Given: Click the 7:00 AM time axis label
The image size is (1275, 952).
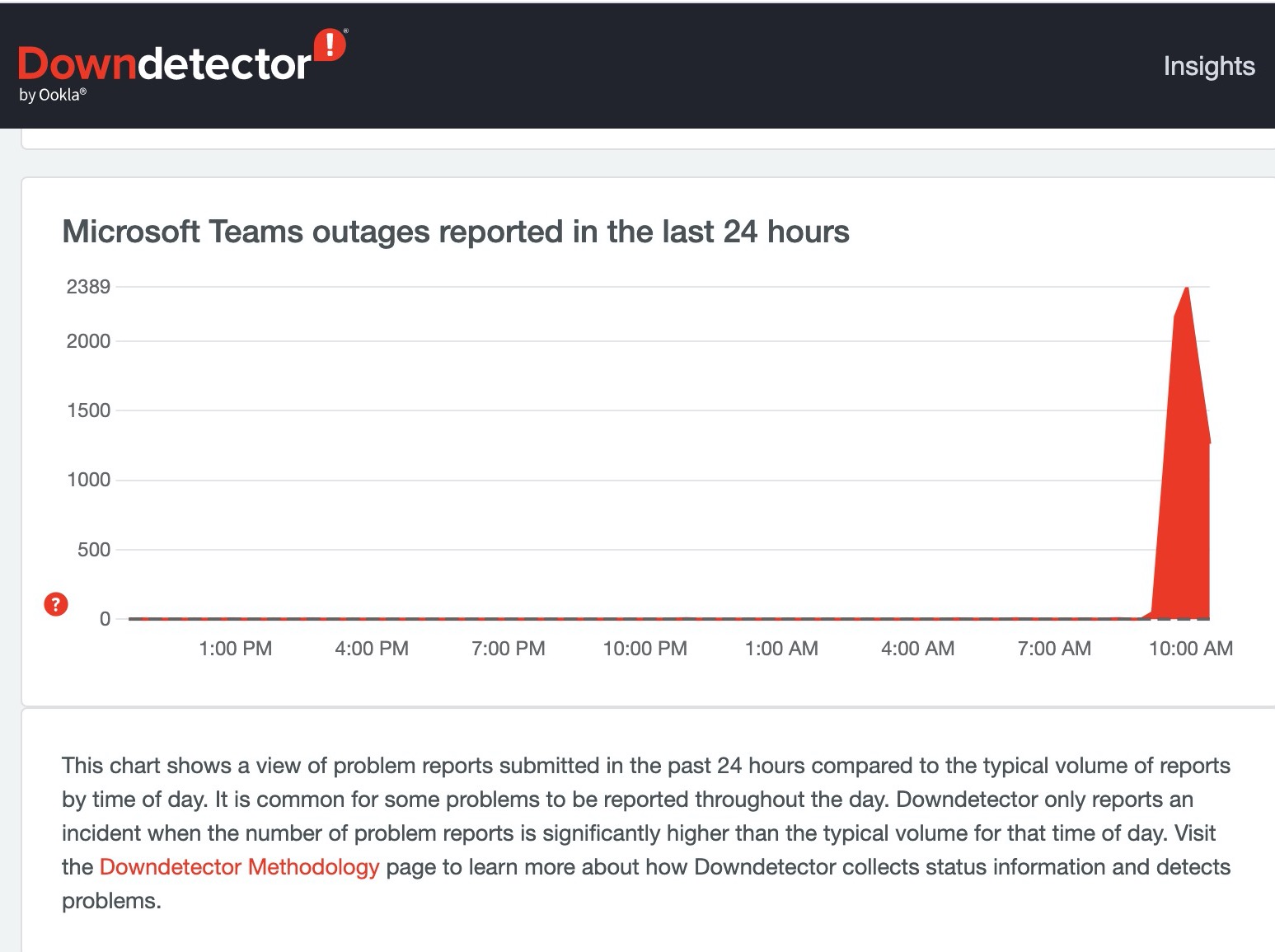Looking at the screenshot, I should (1053, 649).
